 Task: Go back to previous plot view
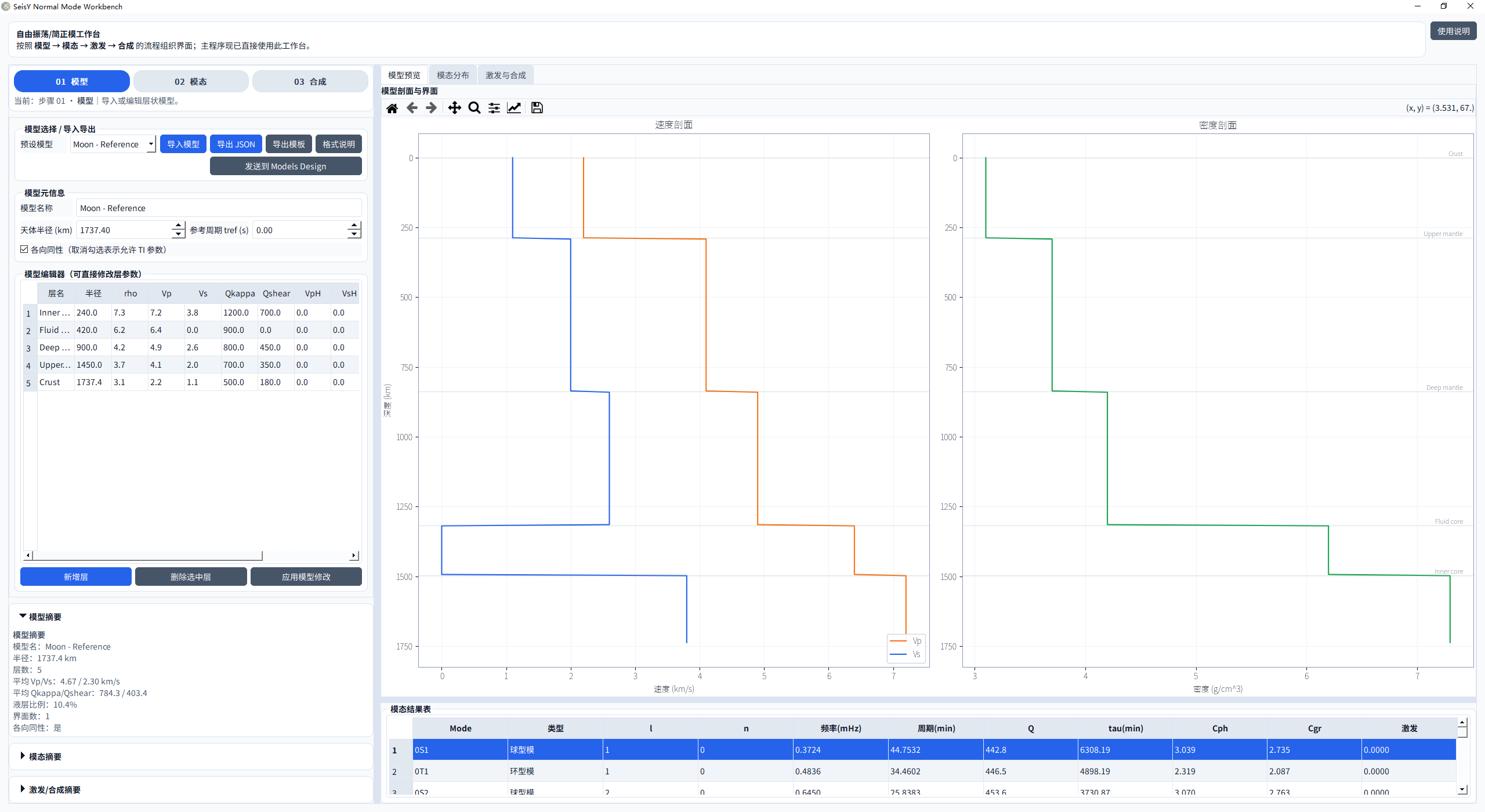412,108
